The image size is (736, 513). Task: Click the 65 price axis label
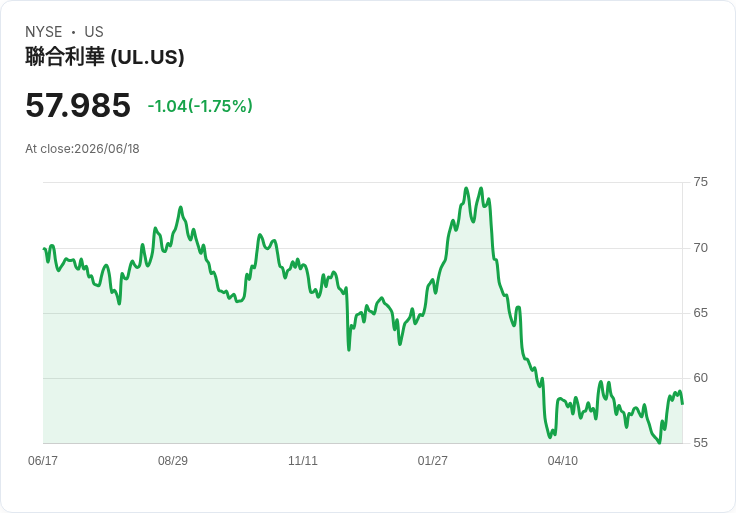(x=700, y=313)
